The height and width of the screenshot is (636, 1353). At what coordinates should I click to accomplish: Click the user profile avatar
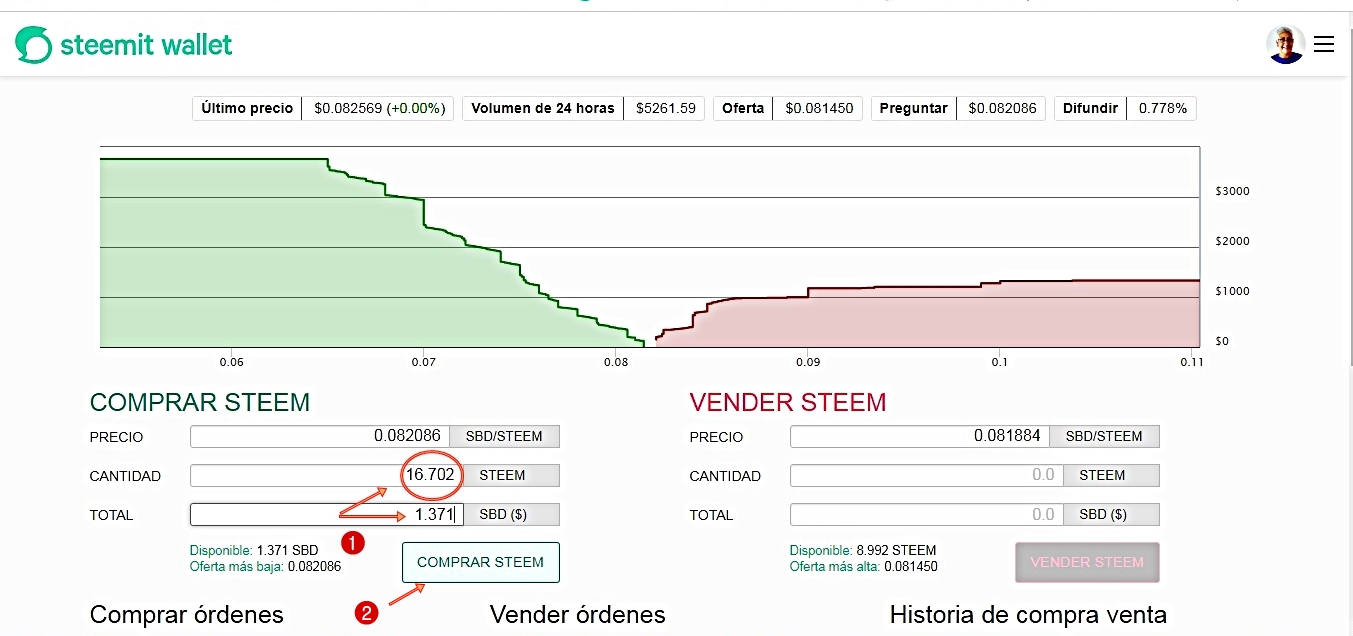click(1285, 44)
